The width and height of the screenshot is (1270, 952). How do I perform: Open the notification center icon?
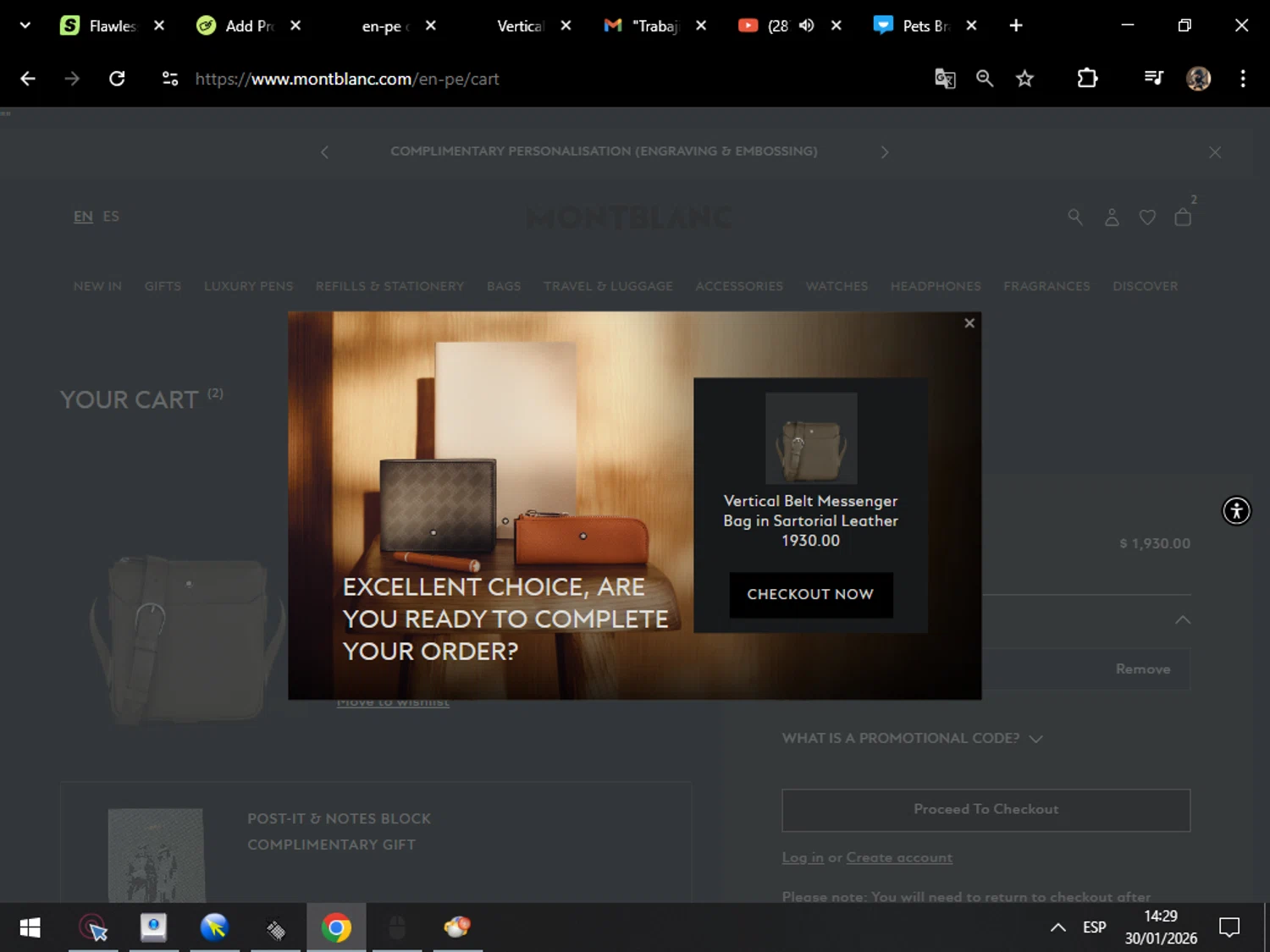tap(1229, 927)
